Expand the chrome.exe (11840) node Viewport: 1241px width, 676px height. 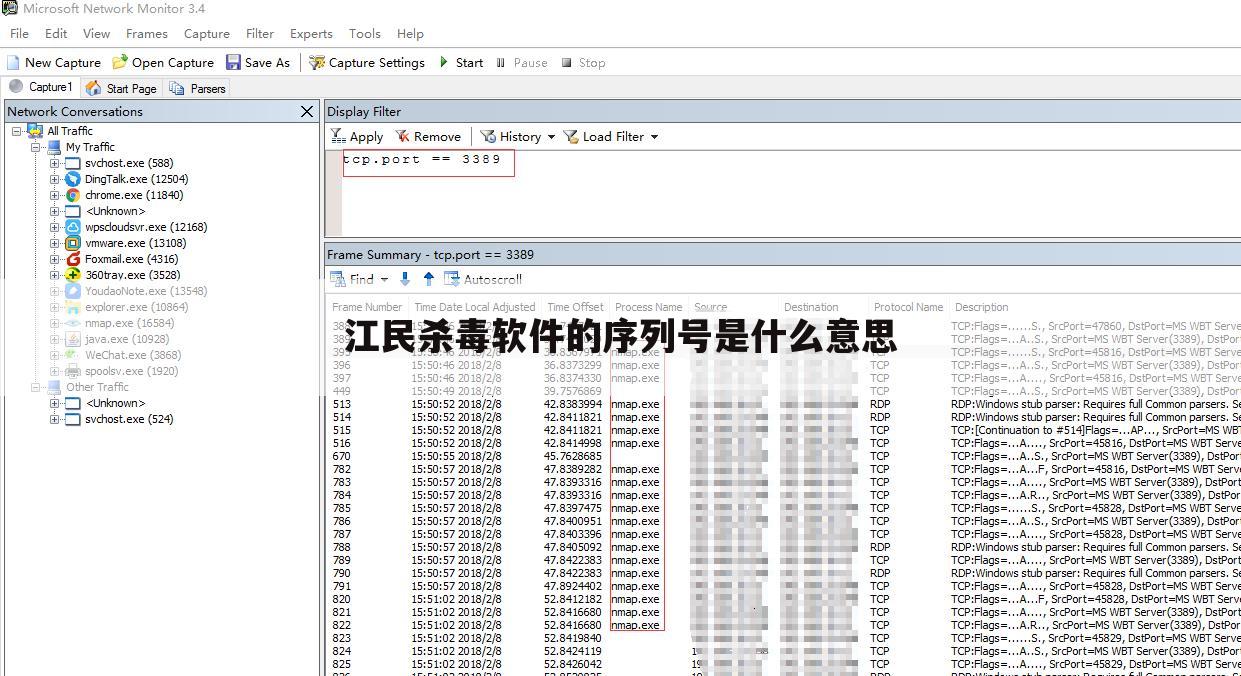[55, 195]
